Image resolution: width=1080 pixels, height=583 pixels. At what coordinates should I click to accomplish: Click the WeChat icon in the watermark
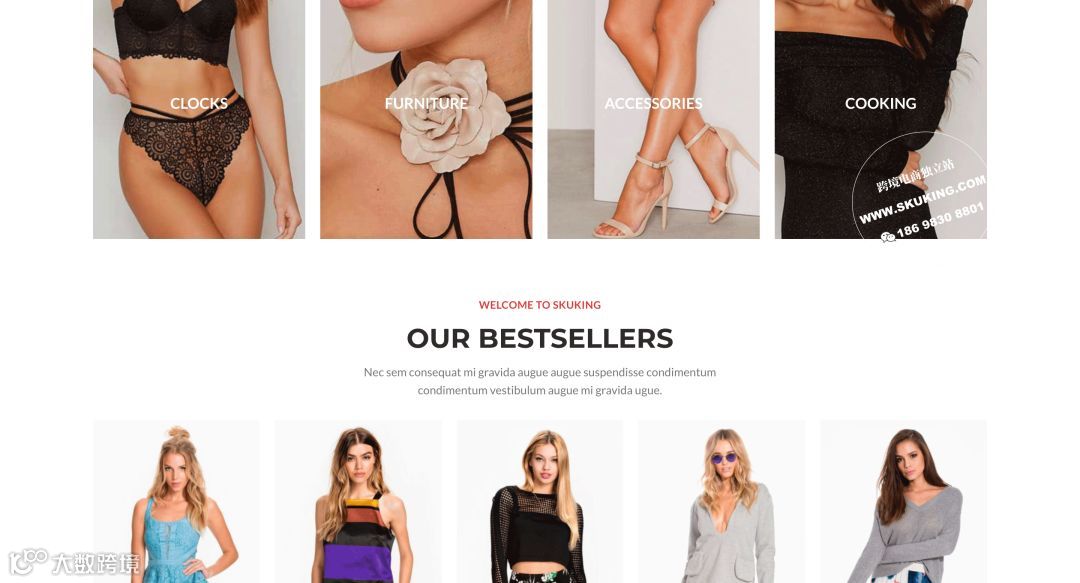click(888, 236)
